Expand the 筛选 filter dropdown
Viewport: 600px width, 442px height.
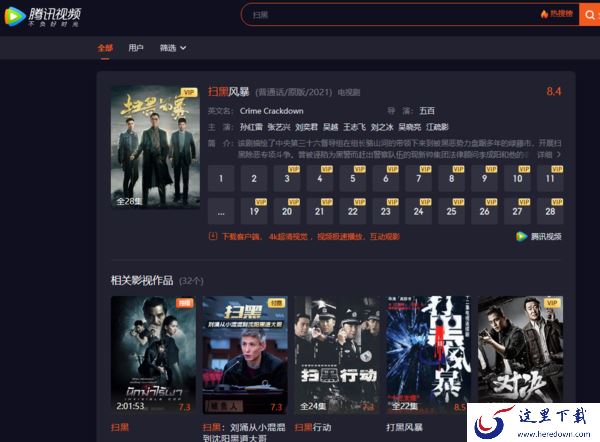173,48
